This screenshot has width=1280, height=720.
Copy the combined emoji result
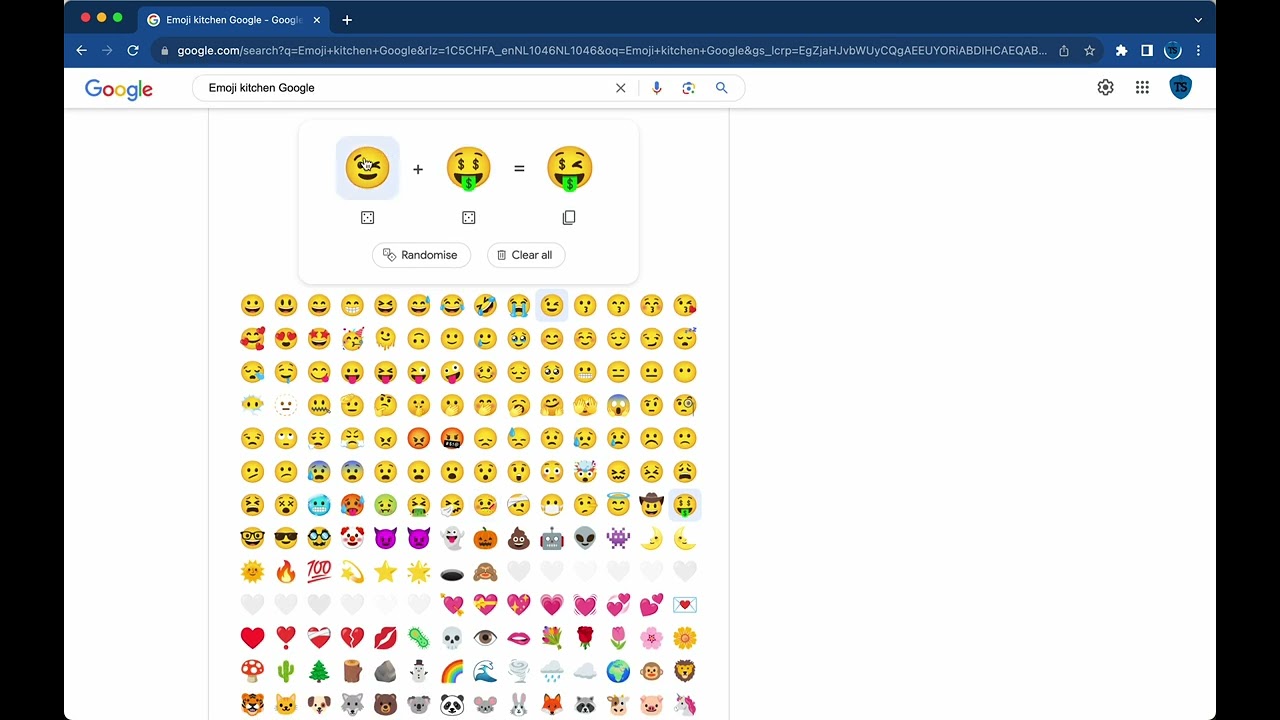coord(569,218)
